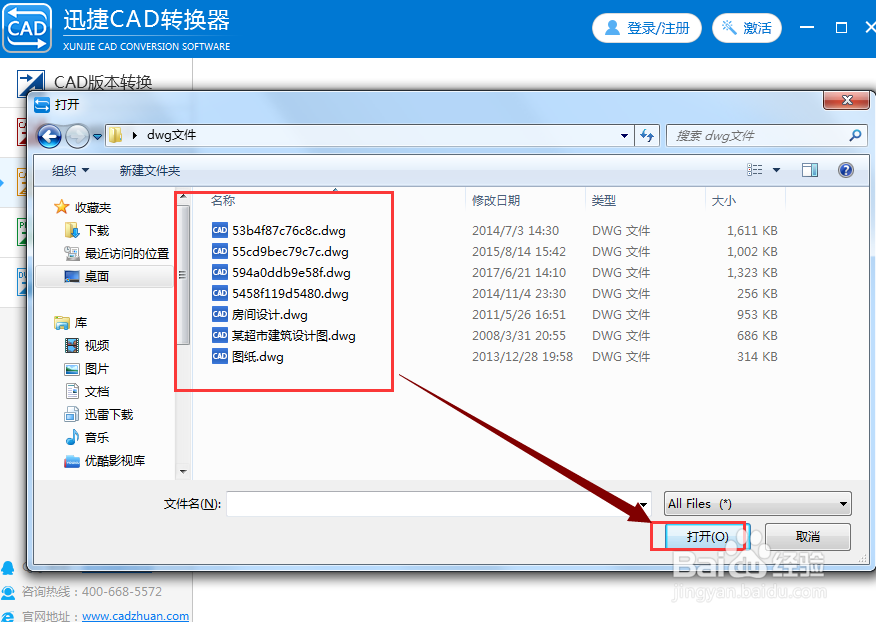
Task: Open the address bar history dropdown
Action: (x=624, y=134)
